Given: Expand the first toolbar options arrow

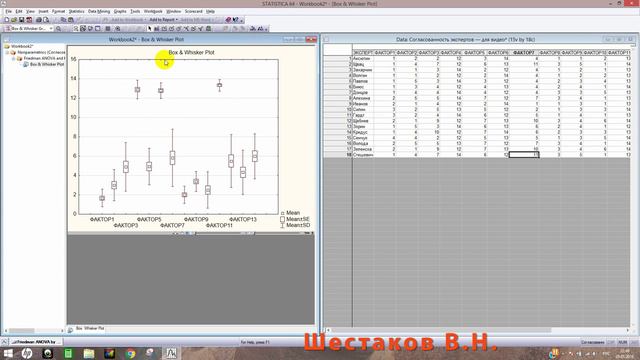Looking at the screenshot, I should (x=242, y=20).
